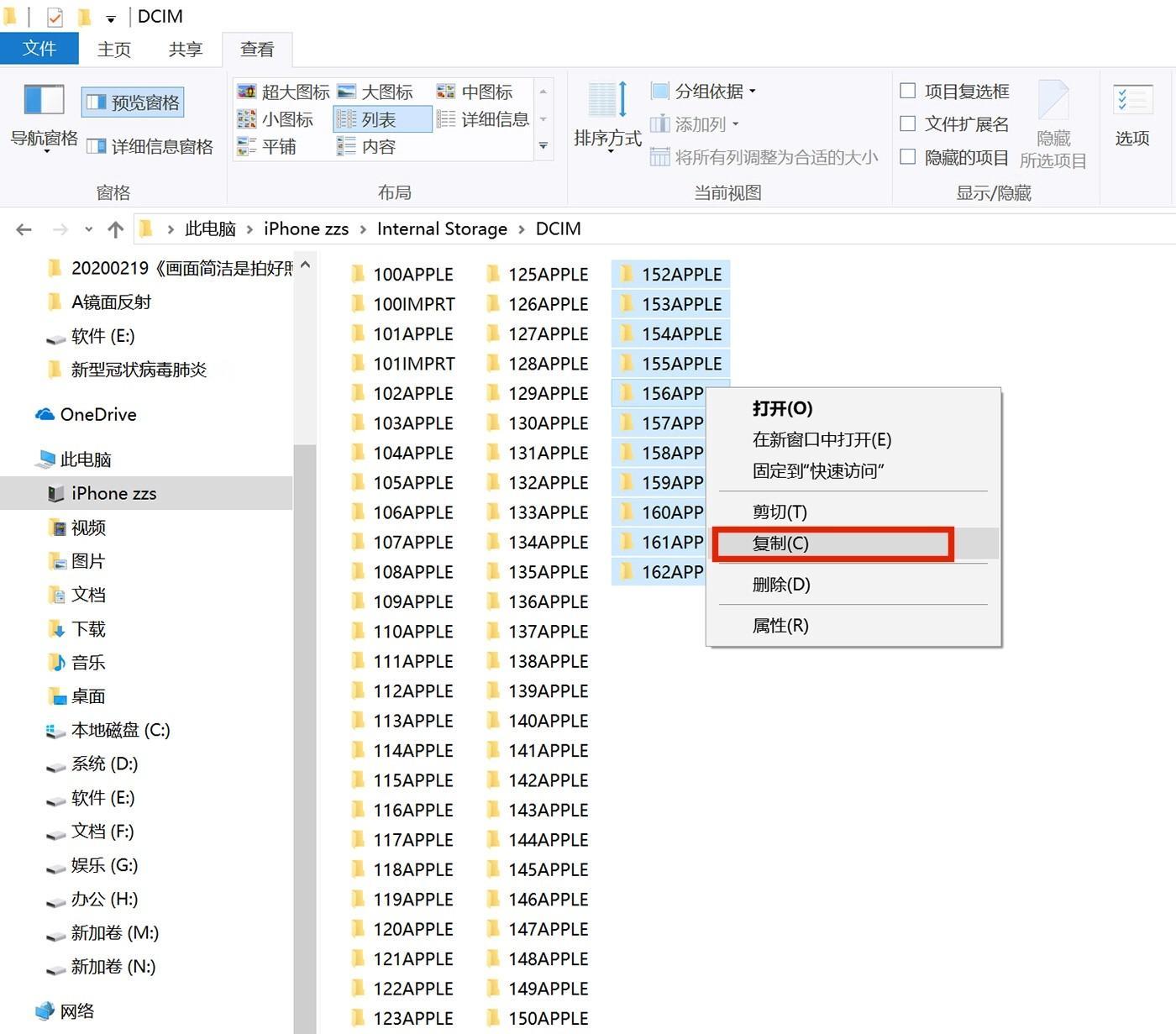Select 内容 content layout
Image resolution: width=1176 pixels, height=1034 pixels.
tap(366, 146)
